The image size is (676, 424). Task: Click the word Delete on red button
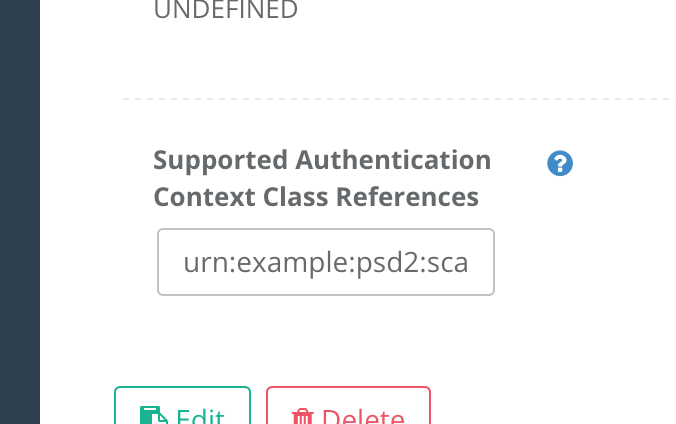[x=363, y=417]
